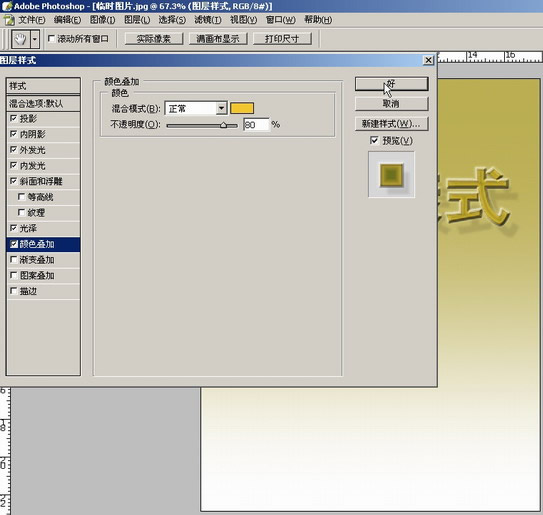
Task: Enable the 描边 checkbox
Action: pos(14,291)
